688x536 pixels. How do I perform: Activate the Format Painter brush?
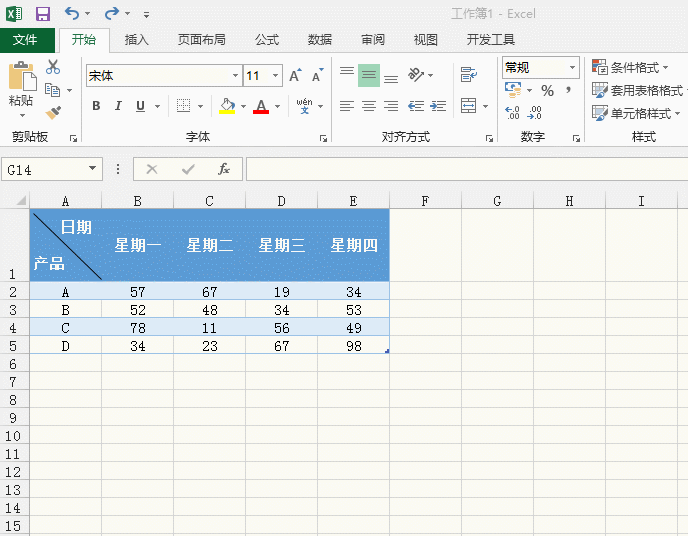[x=53, y=113]
